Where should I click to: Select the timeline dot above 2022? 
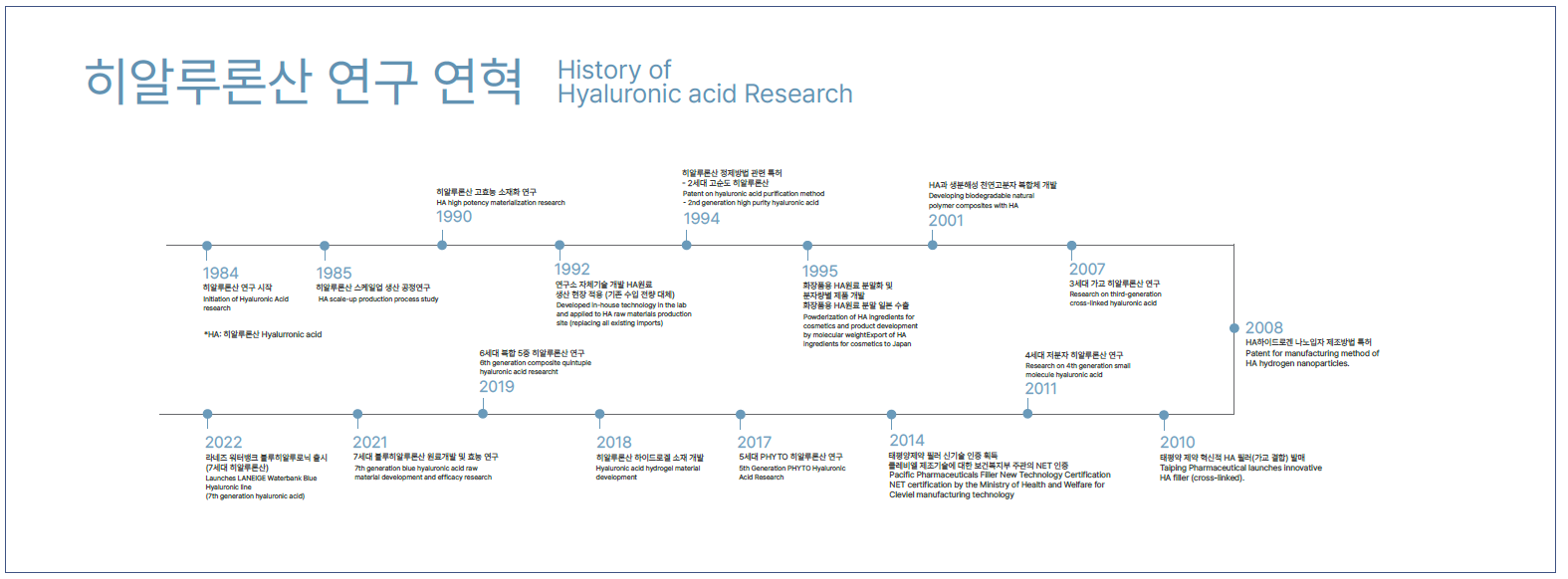[x=207, y=415]
